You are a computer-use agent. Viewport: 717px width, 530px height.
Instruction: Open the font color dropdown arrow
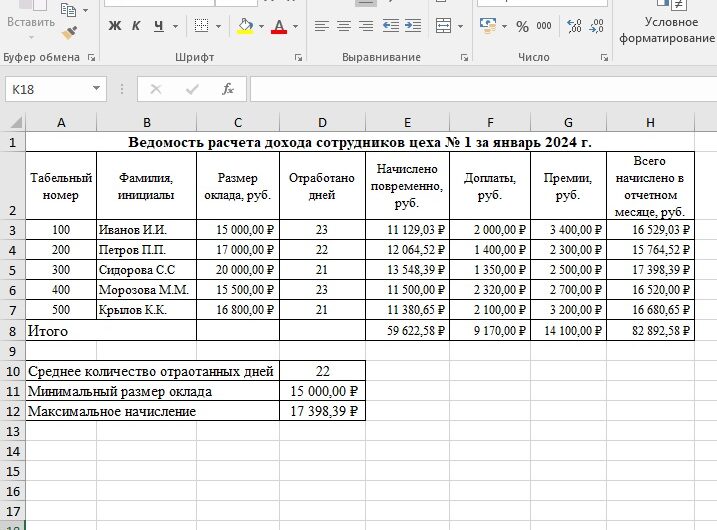295,27
